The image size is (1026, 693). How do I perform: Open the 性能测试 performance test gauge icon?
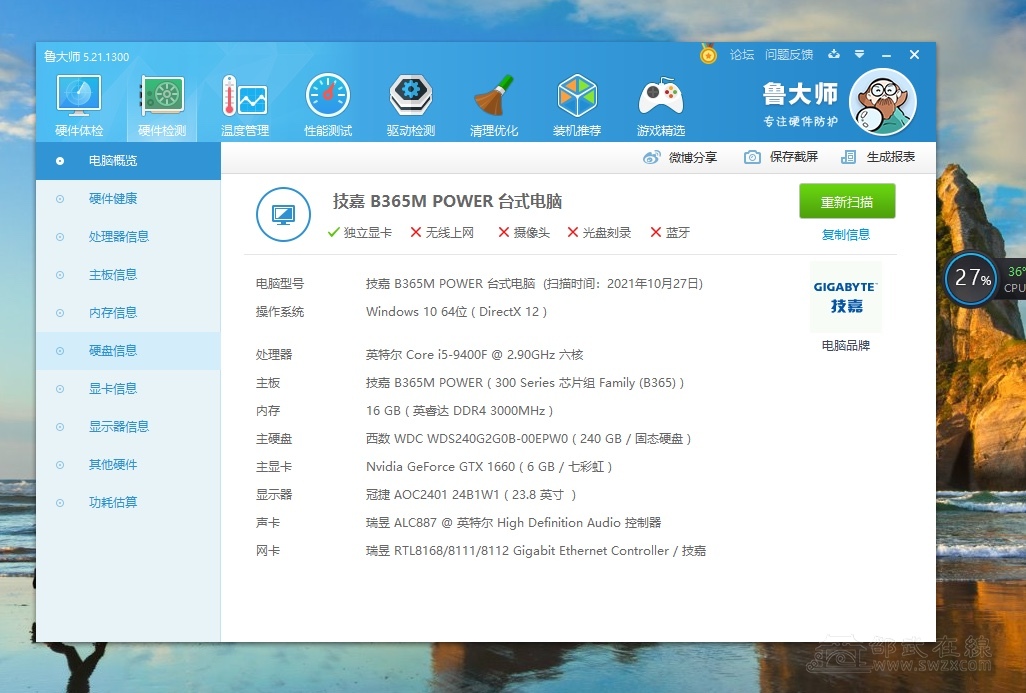(327, 105)
